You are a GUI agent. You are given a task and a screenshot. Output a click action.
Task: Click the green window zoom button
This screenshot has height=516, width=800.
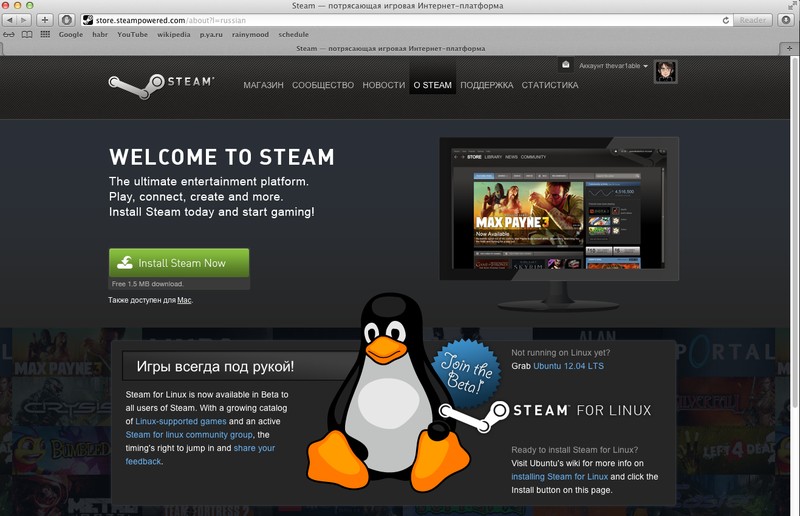(30, 5)
